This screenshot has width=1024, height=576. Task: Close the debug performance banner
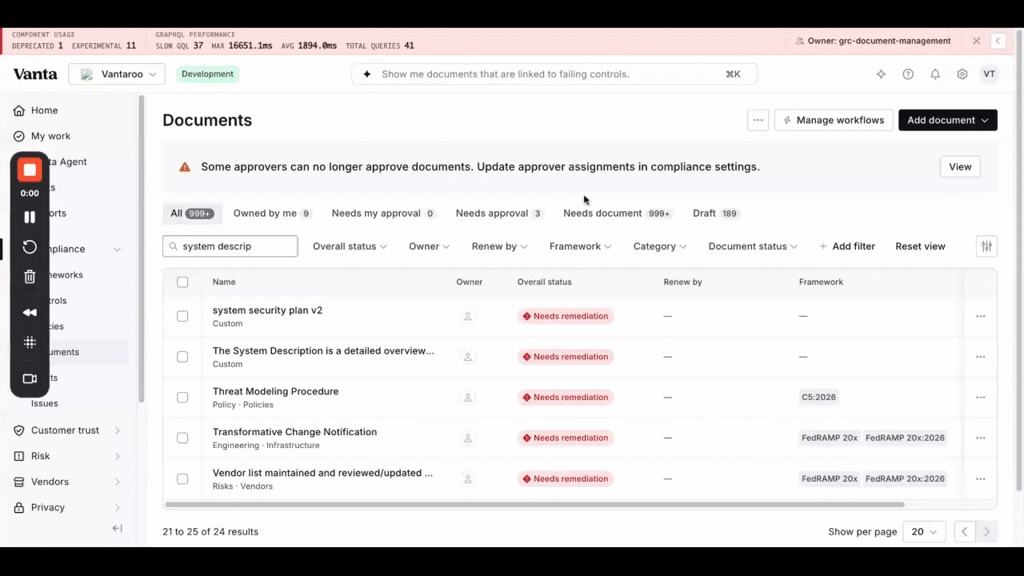click(x=976, y=41)
